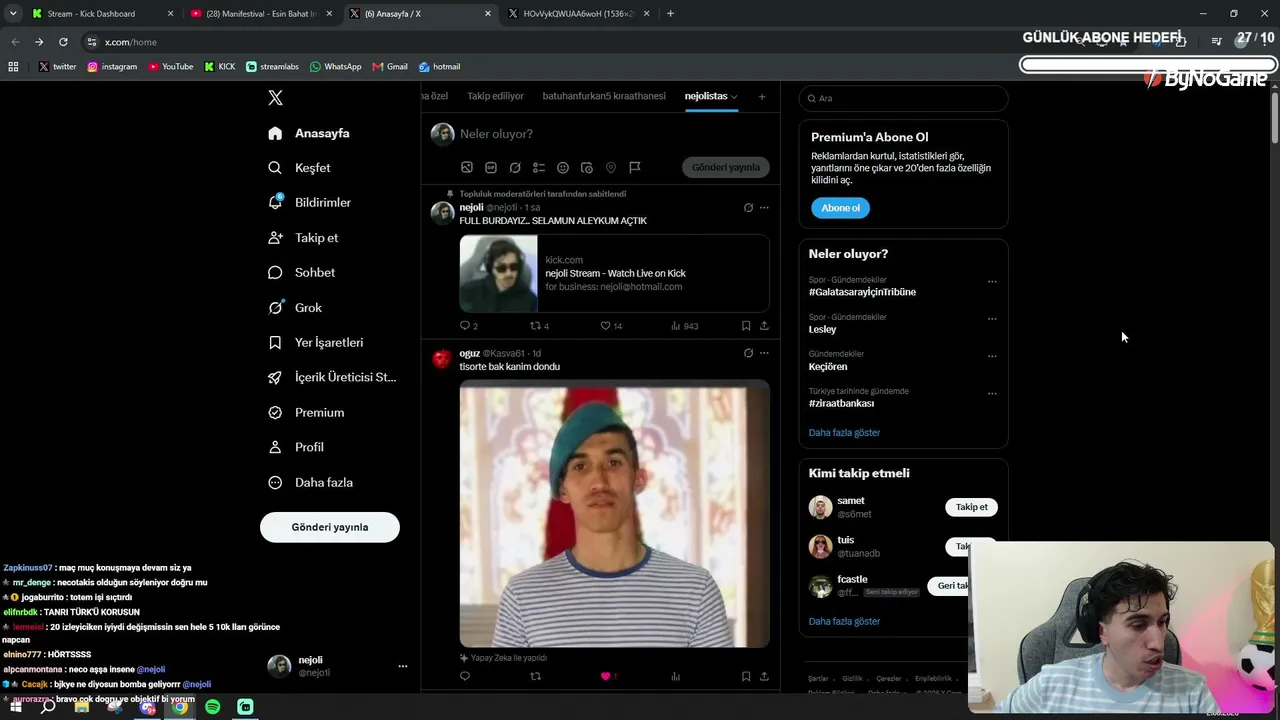1280x720 pixels.
Task: Bookmark the oguz image post
Action: [x=746, y=676]
